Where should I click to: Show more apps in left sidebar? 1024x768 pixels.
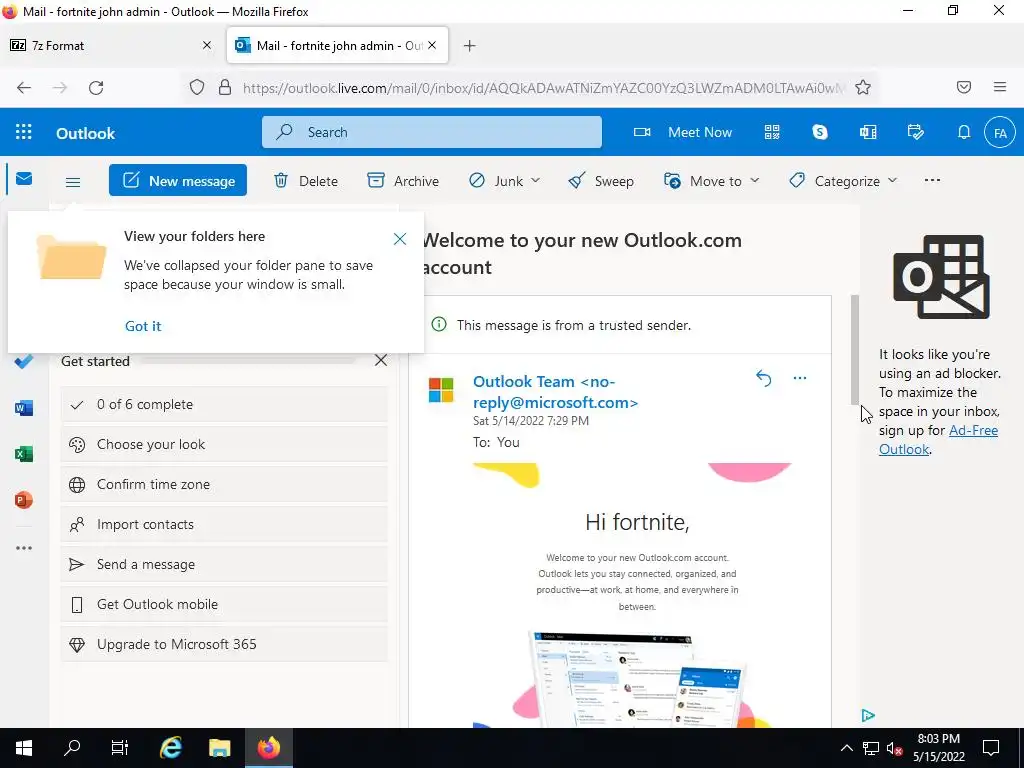point(24,548)
